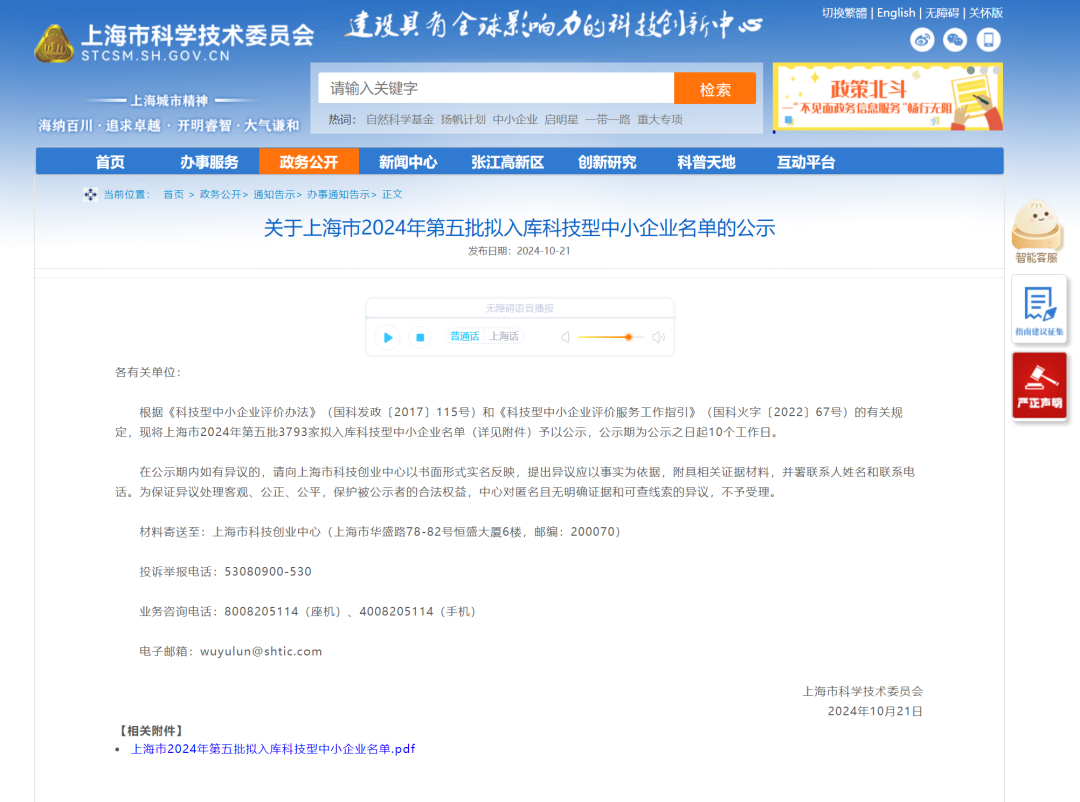Open the 政务公开 navigation tab
Viewport: 1080px width, 802px height.
[308, 162]
